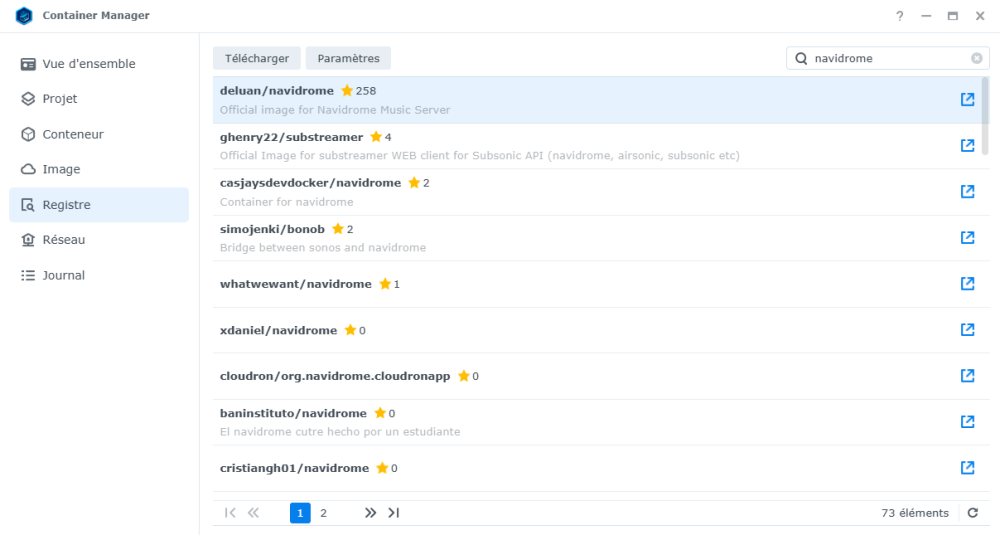Select the Registre section

[x=99, y=205]
